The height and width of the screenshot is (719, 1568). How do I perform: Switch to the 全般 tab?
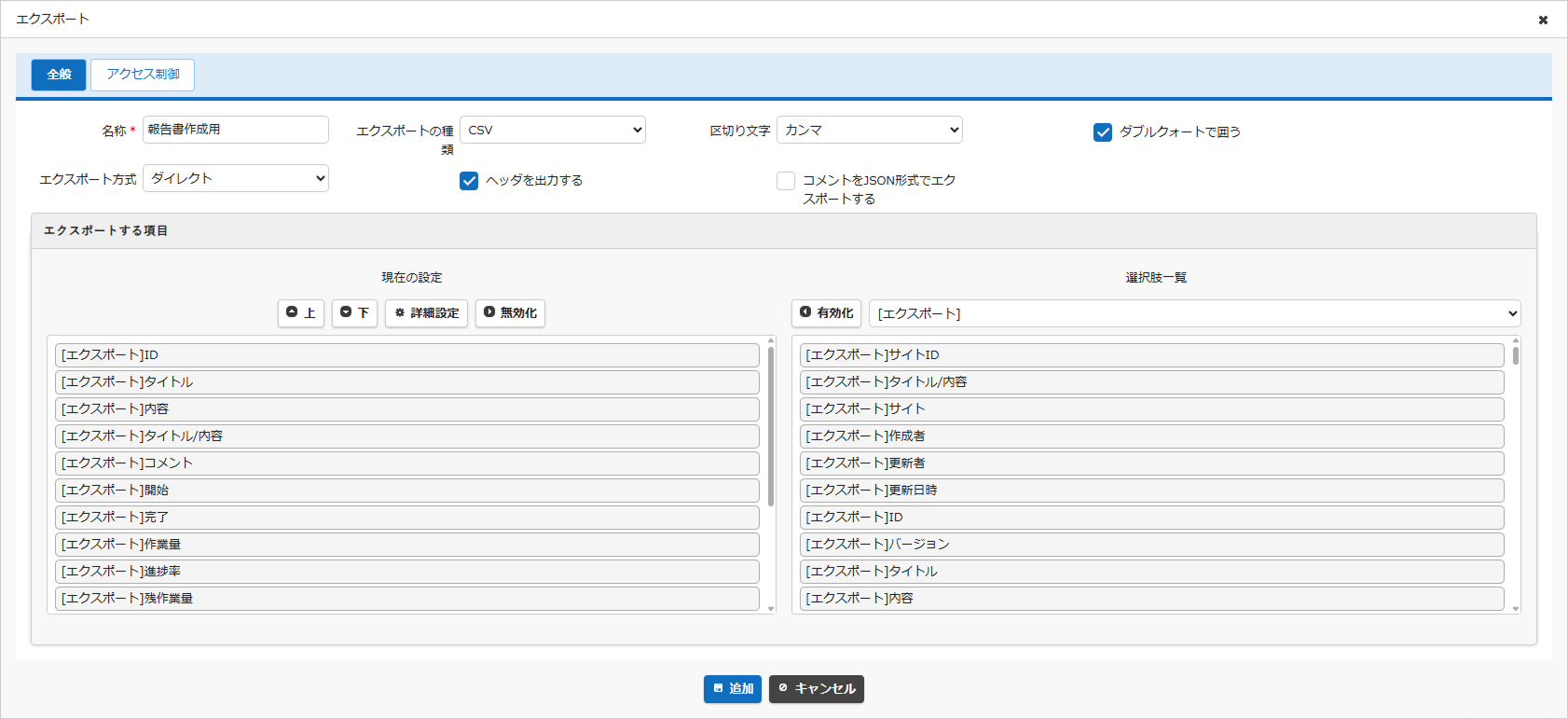[x=59, y=75]
